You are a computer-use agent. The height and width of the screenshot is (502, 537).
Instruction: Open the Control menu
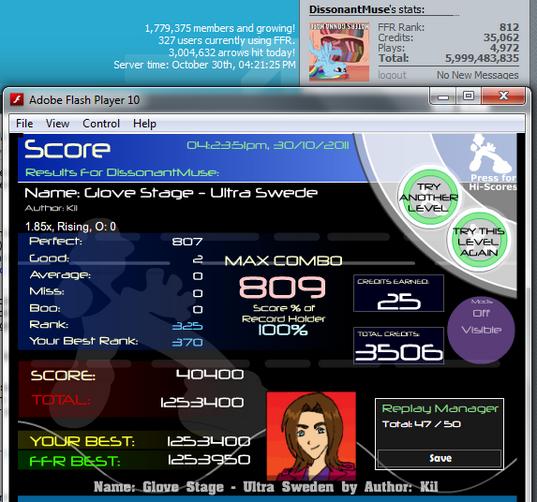pos(101,123)
